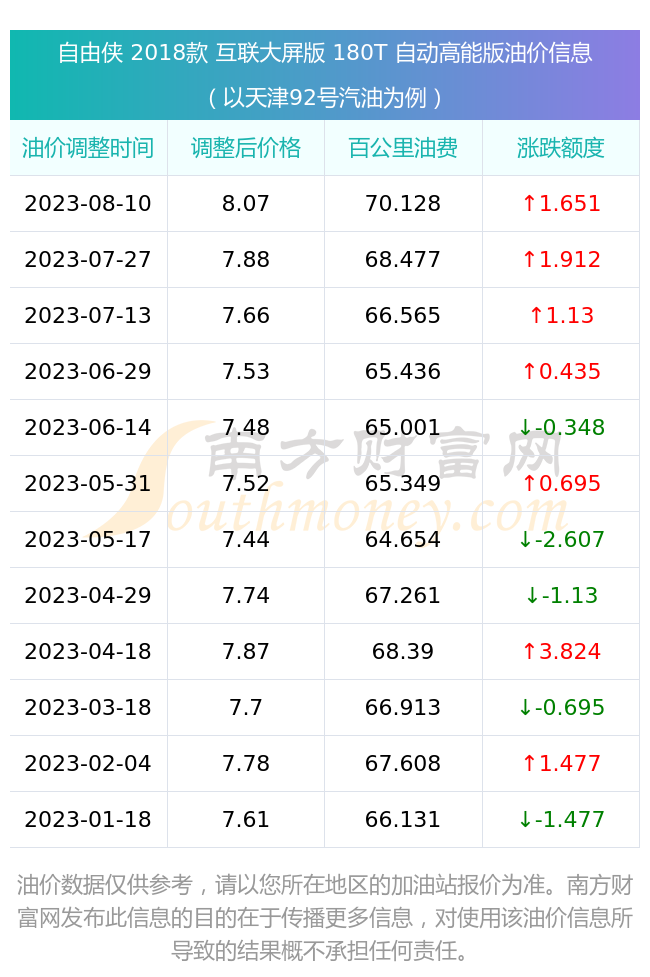Click the red up-arrow value 3.824
This screenshot has width=650, height=977.
pyautogui.click(x=561, y=652)
